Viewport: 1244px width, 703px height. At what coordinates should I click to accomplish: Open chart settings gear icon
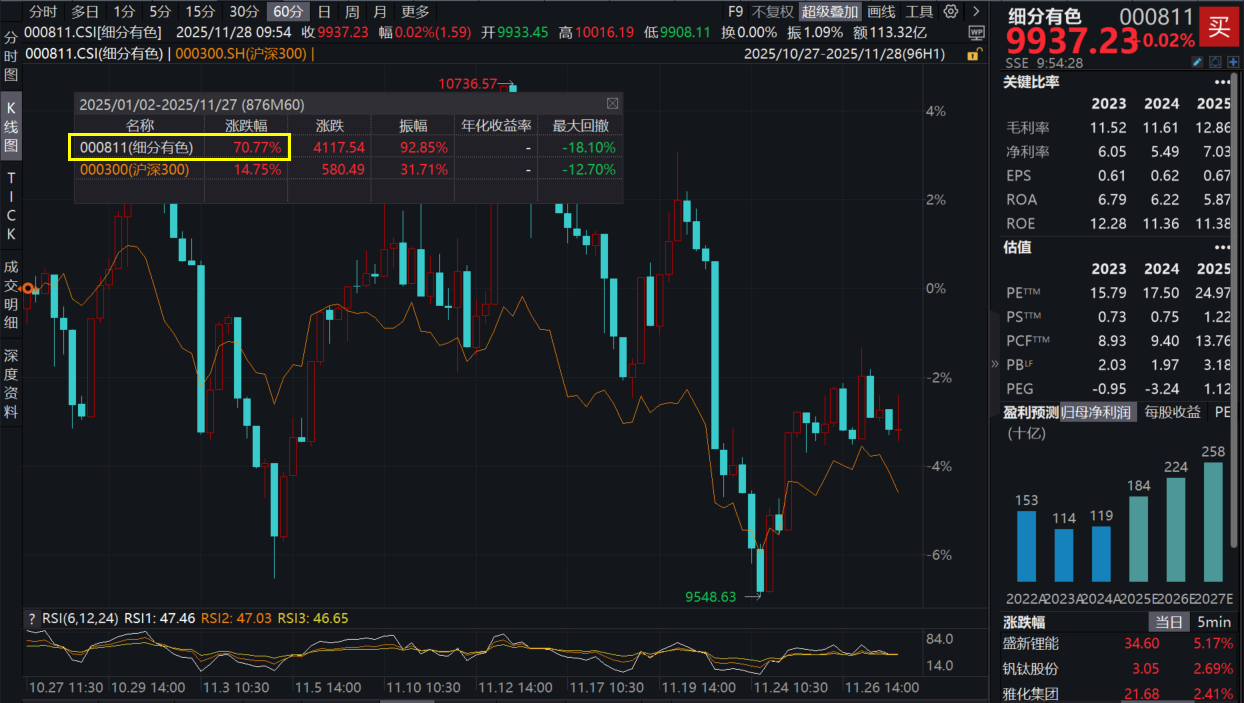pyautogui.click(x=949, y=12)
